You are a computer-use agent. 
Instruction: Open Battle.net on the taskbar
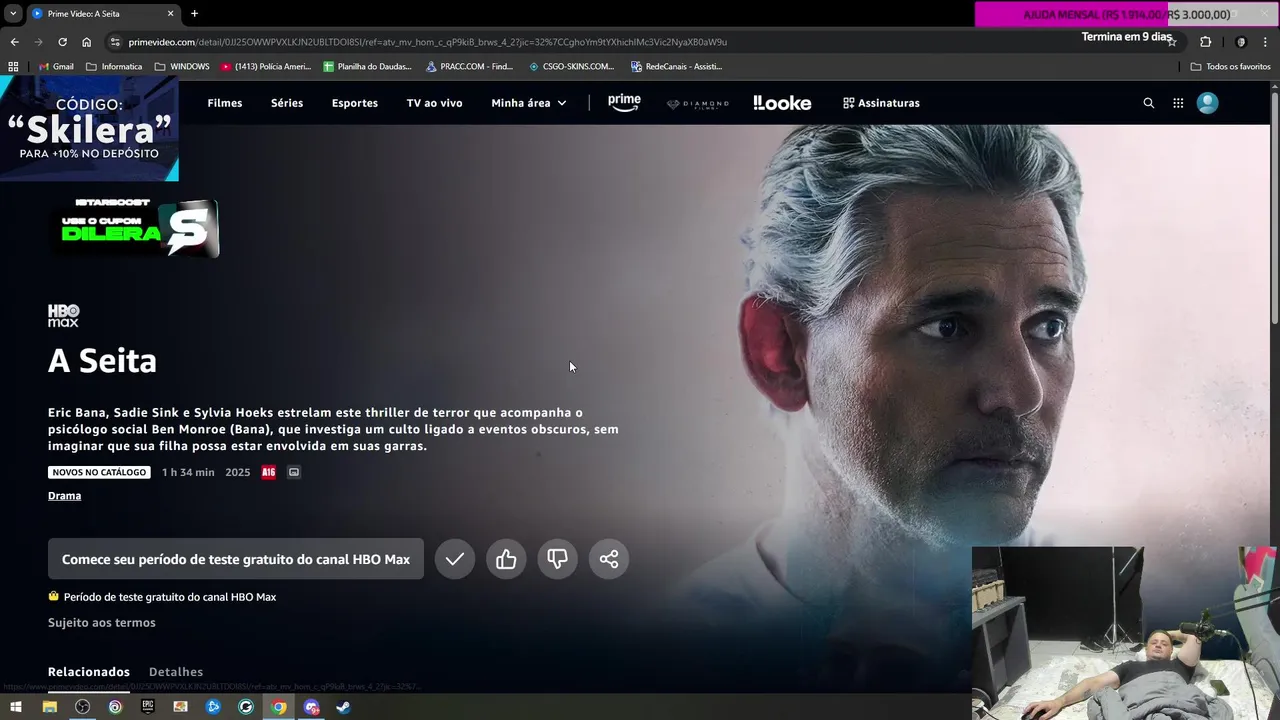pos(213,707)
